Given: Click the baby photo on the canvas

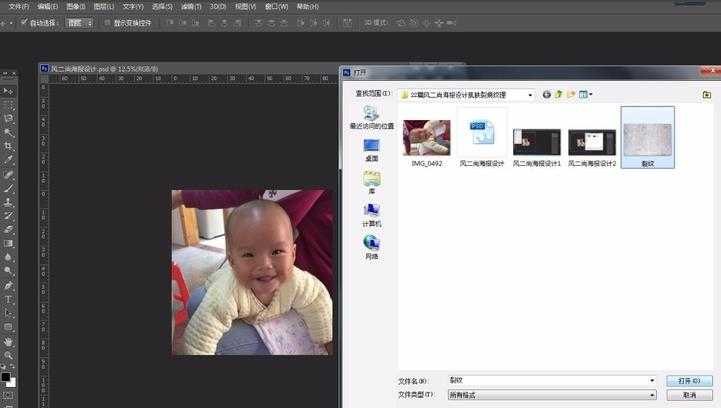Looking at the screenshot, I should pos(252,272).
